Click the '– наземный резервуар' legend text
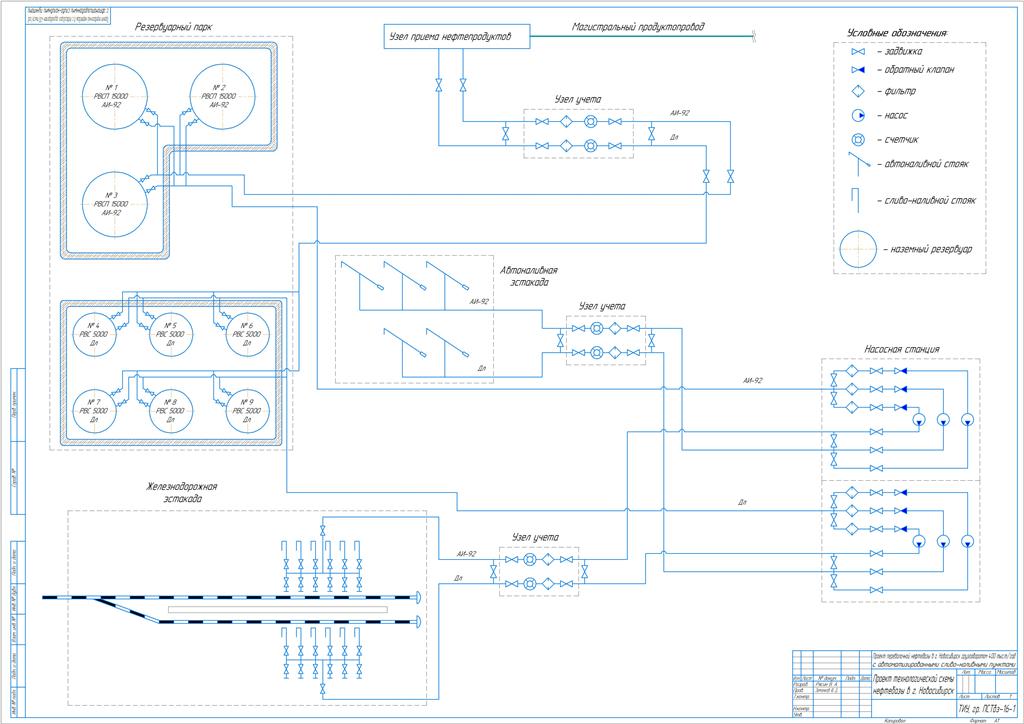Screen dimensions: 1024x724 pyautogui.click(x=927, y=249)
